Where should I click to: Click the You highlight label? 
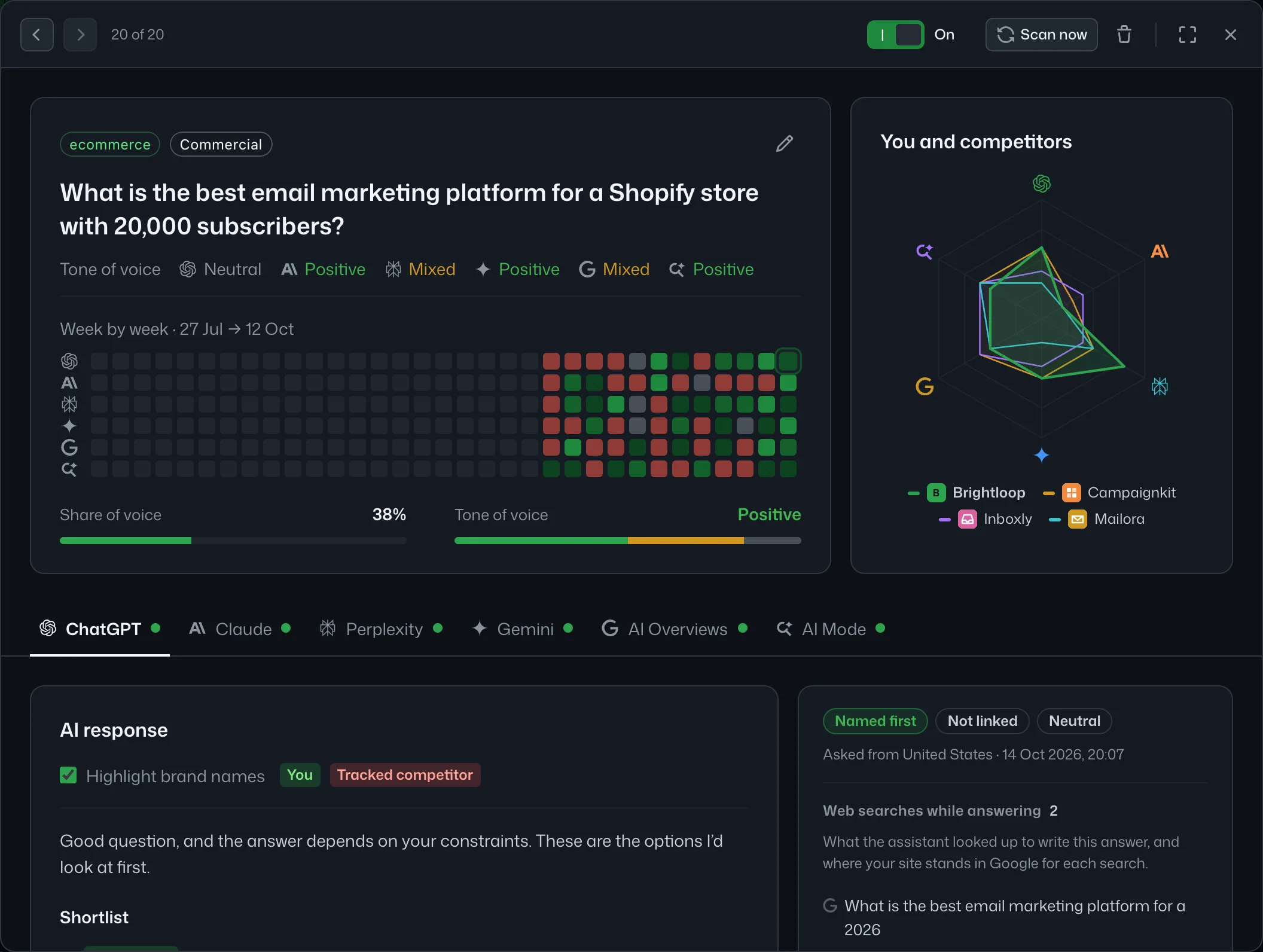click(300, 775)
